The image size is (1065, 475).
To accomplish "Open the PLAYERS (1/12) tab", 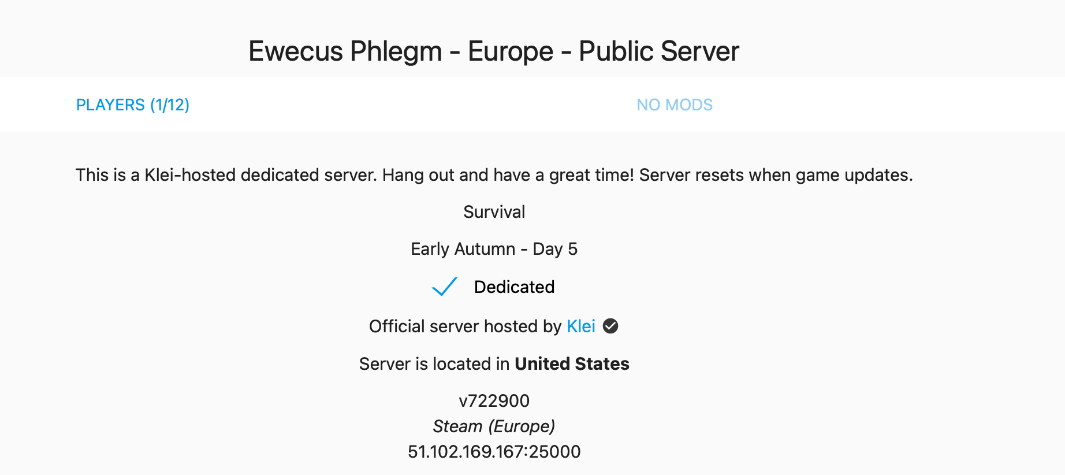I will (133, 105).
